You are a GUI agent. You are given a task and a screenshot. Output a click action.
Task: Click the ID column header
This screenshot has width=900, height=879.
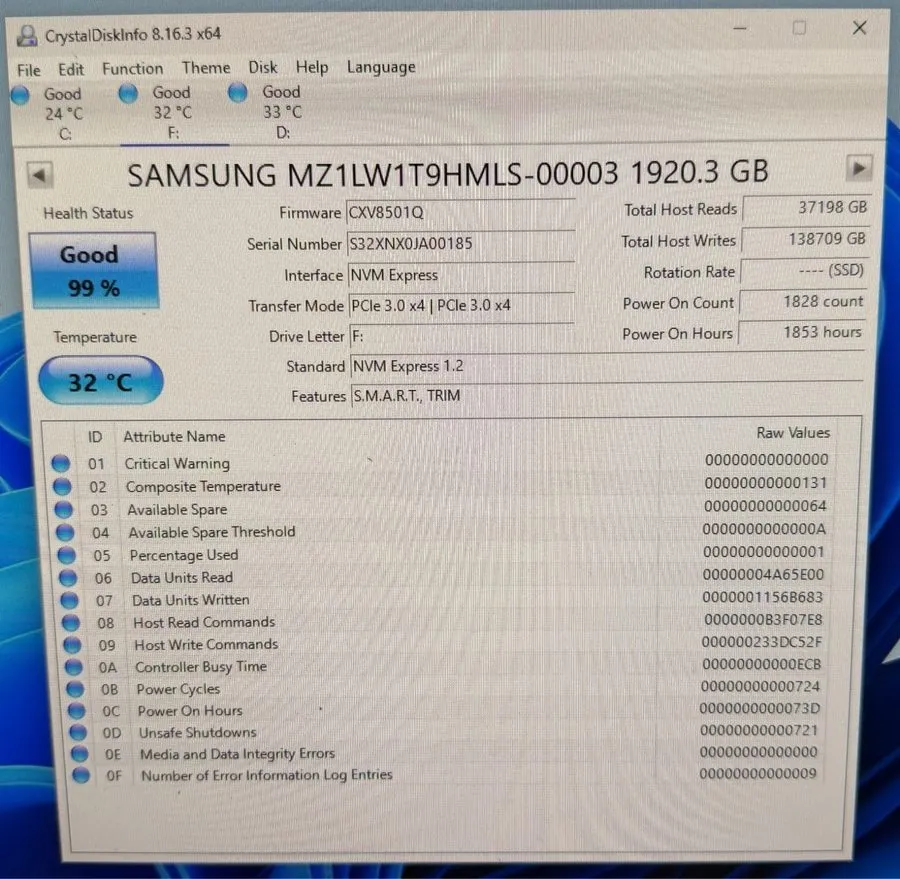tap(95, 437)
